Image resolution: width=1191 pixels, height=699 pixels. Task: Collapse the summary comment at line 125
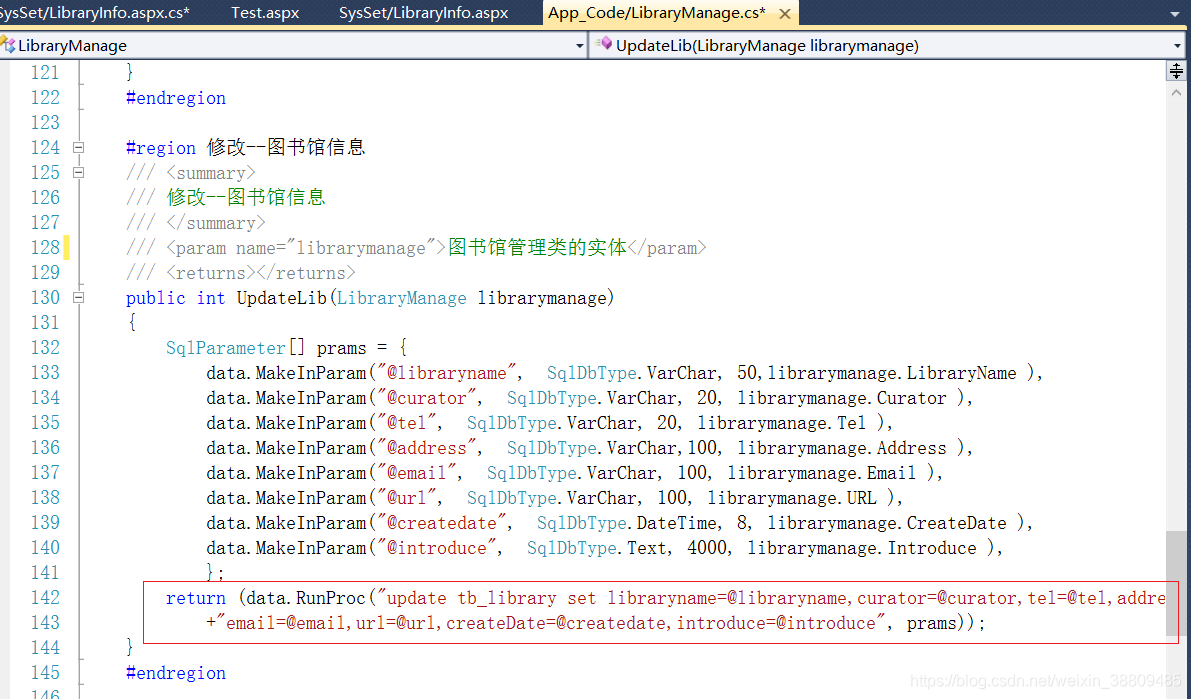point(78,172)
